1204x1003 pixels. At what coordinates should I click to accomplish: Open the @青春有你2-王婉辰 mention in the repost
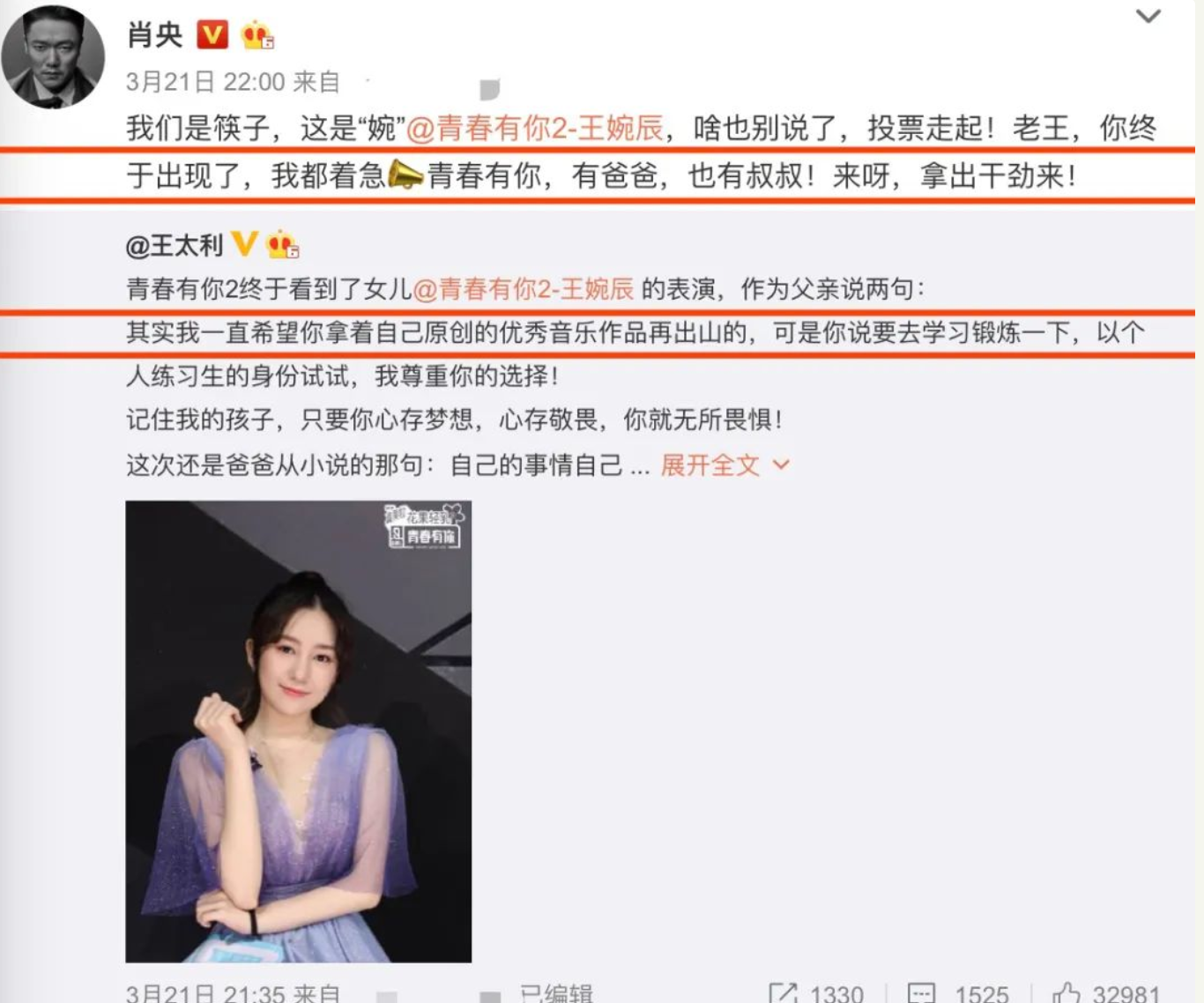524,288
